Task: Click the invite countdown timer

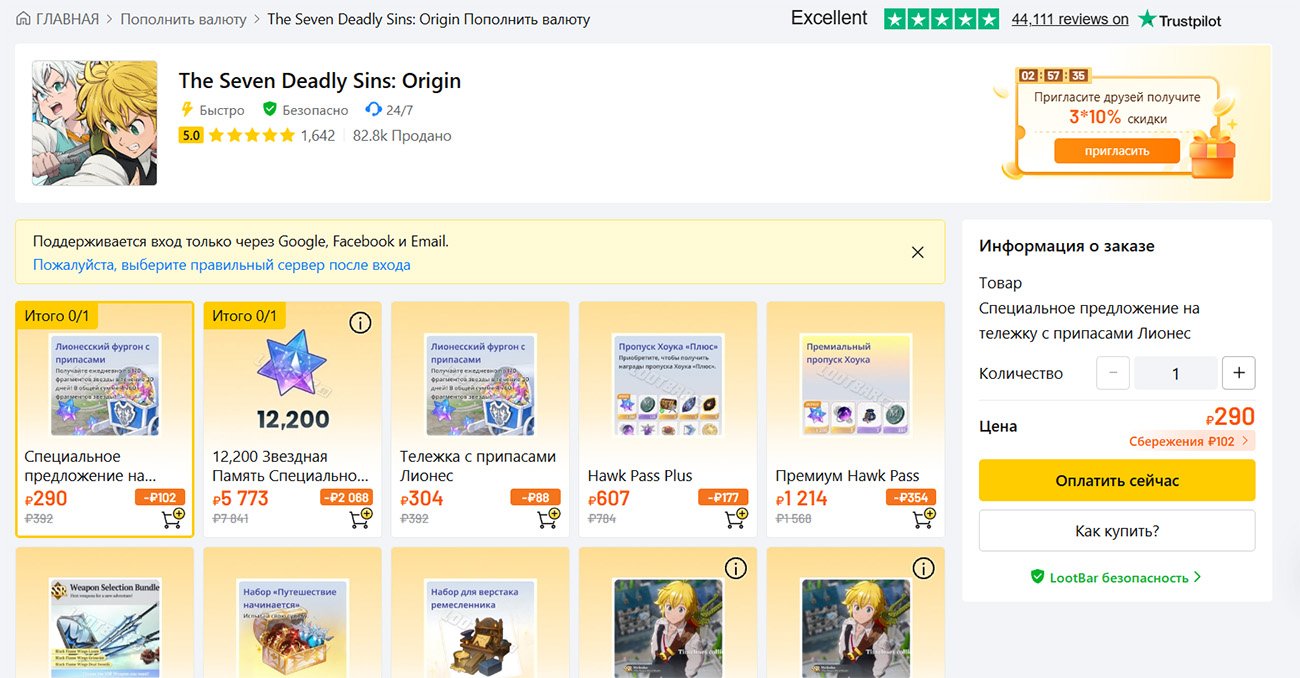Action: [x=1053, y=75]
